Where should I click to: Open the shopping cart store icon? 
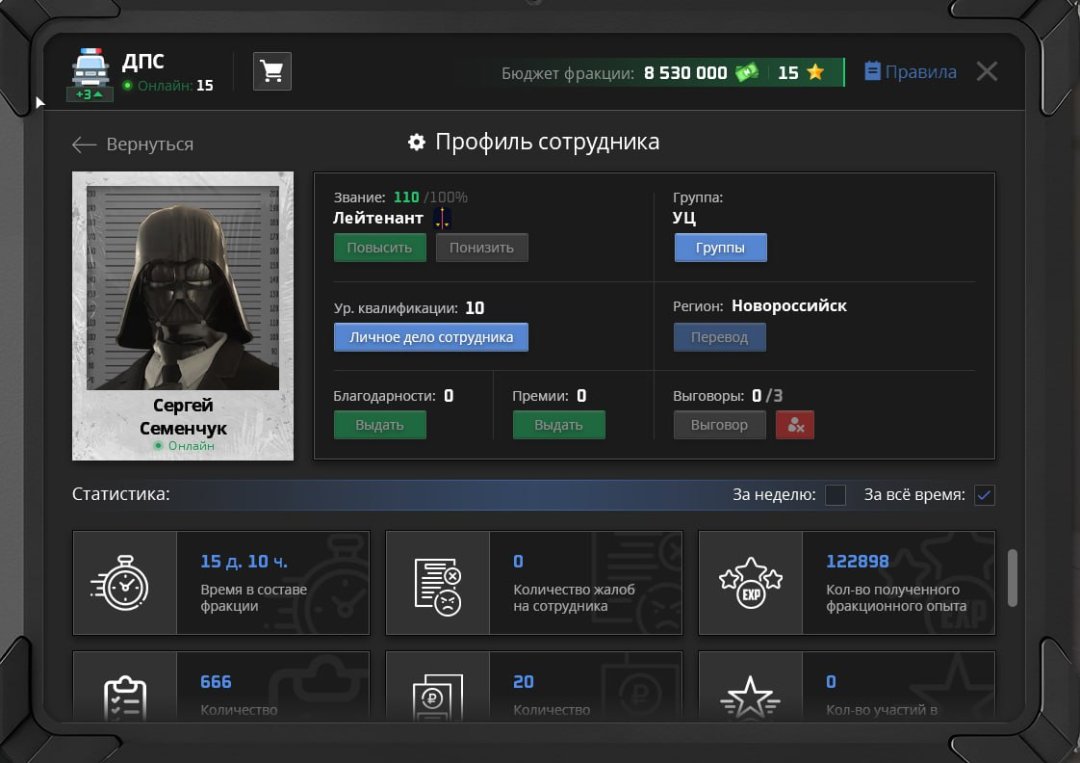[271, 72]
